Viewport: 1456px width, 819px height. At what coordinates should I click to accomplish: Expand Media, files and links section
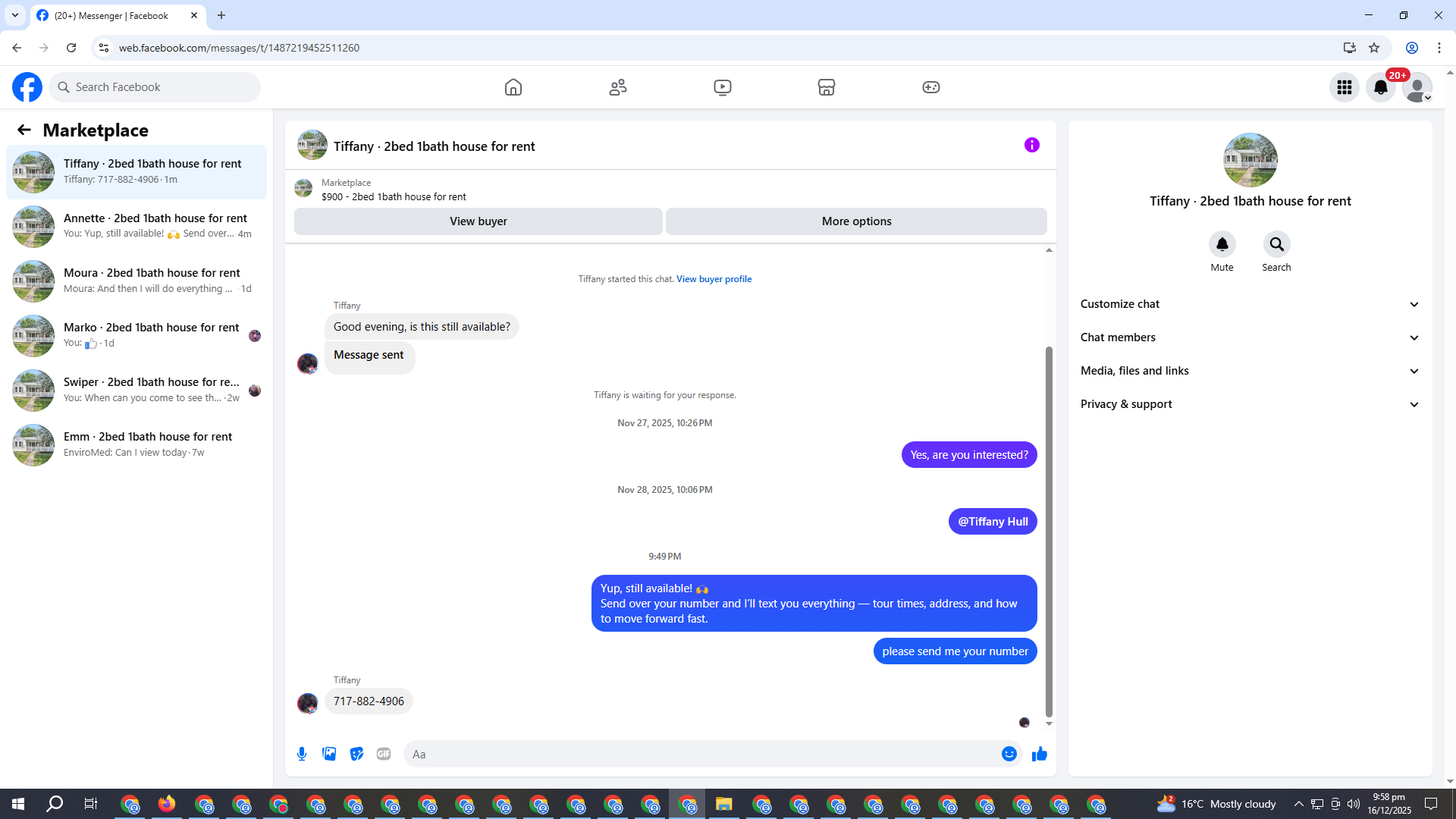(x=1250, y=371)
